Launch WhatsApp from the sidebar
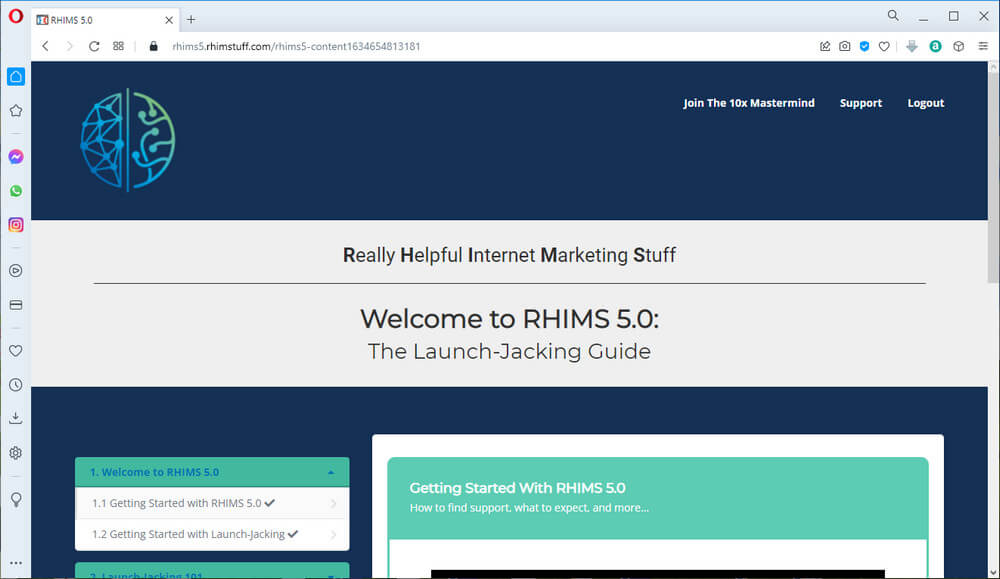Screen dimensions: 1000x579 (16, 191)
